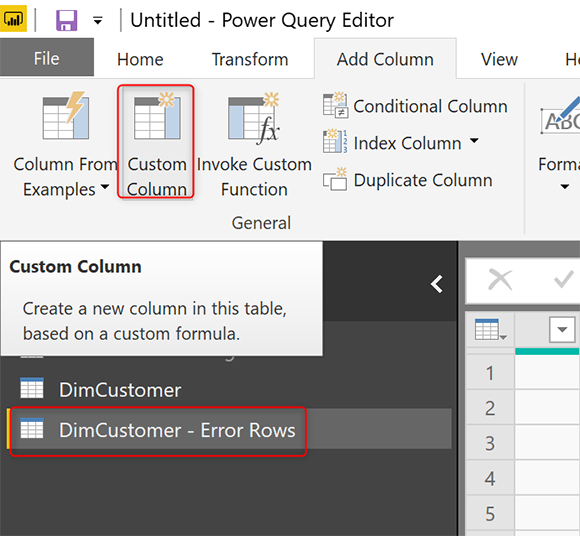Image resolution: width=580 pixels, height=536 pixels.
Task: Click the Save icon in title bar
Action: [67, 20]
